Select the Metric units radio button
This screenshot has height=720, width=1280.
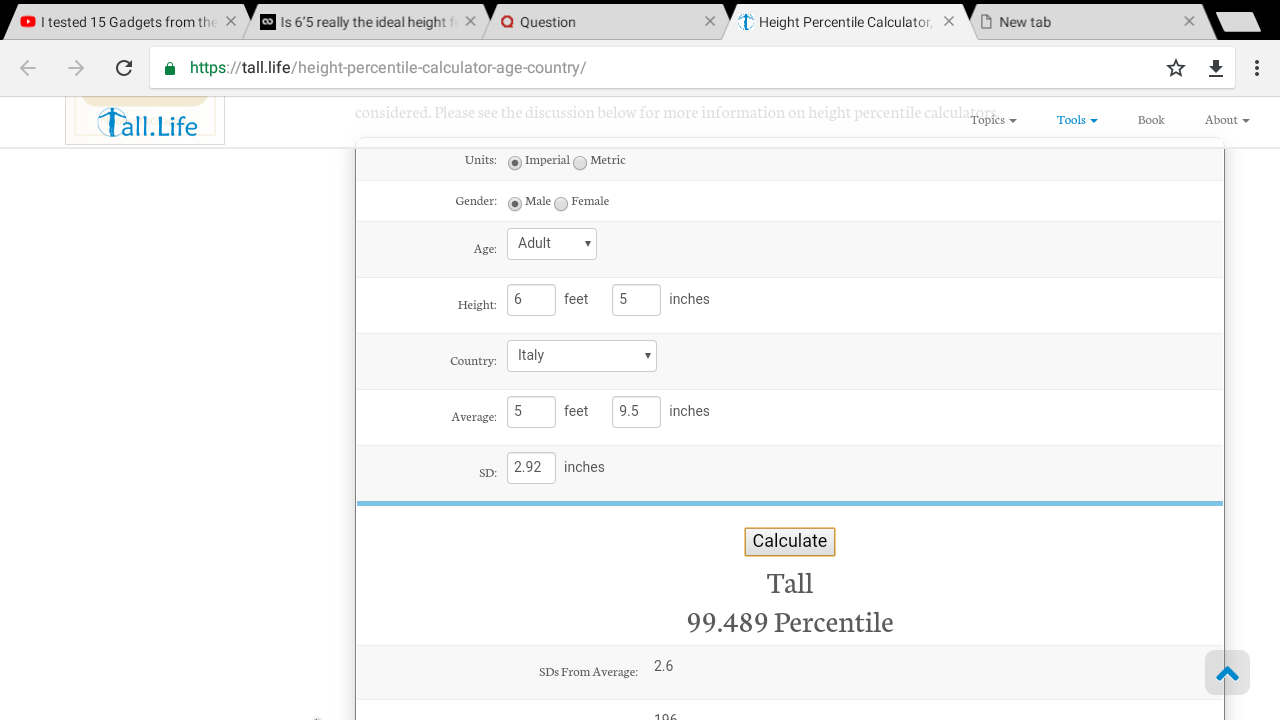(580, 163)
